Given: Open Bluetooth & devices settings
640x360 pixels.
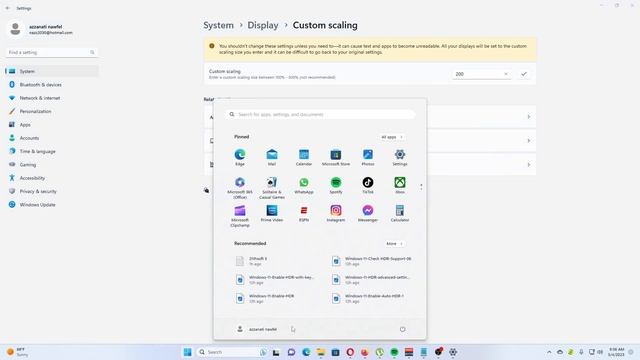Looking at the screenshot, I should pyautogui.click(x=52, y=84).
